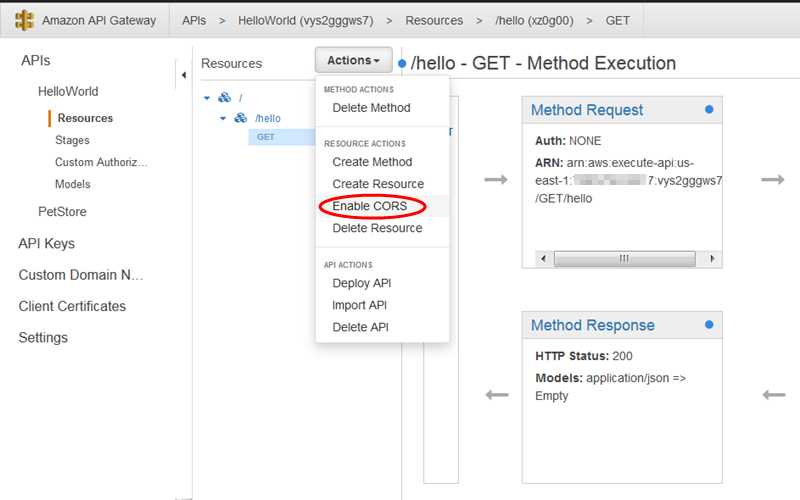Click APIs in the breadcrumb
The image size is (800, 500).
click(194, 20)
